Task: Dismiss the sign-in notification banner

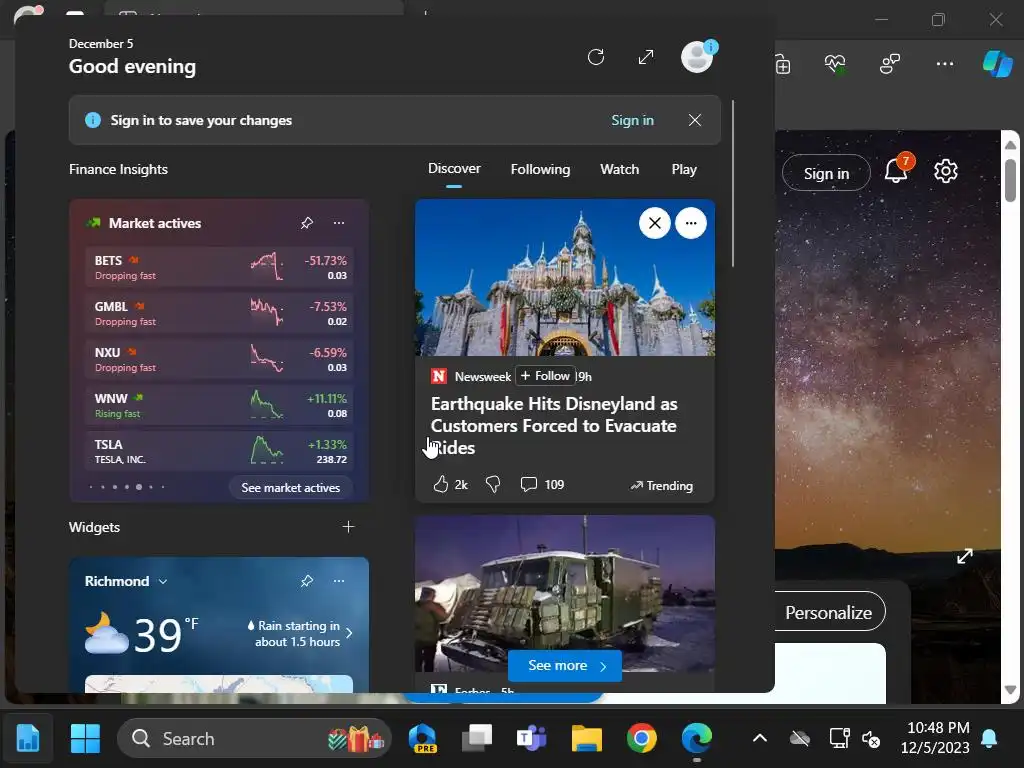Action: [695, 120]
